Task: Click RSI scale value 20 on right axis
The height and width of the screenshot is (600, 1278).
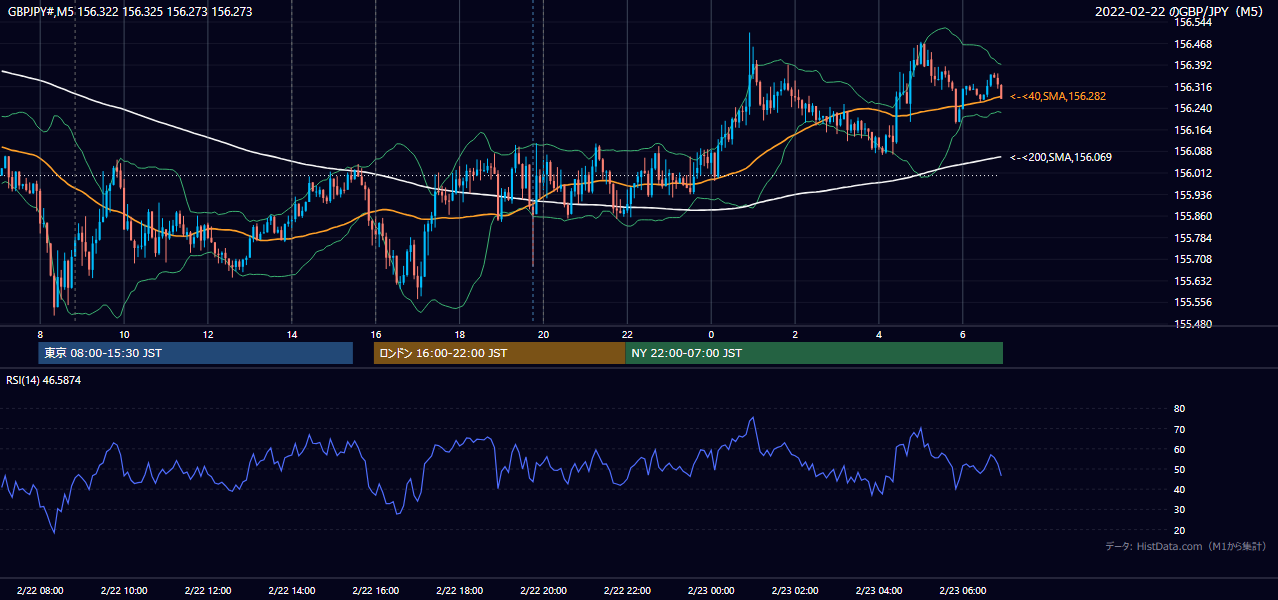Action: pos(1179,530)
